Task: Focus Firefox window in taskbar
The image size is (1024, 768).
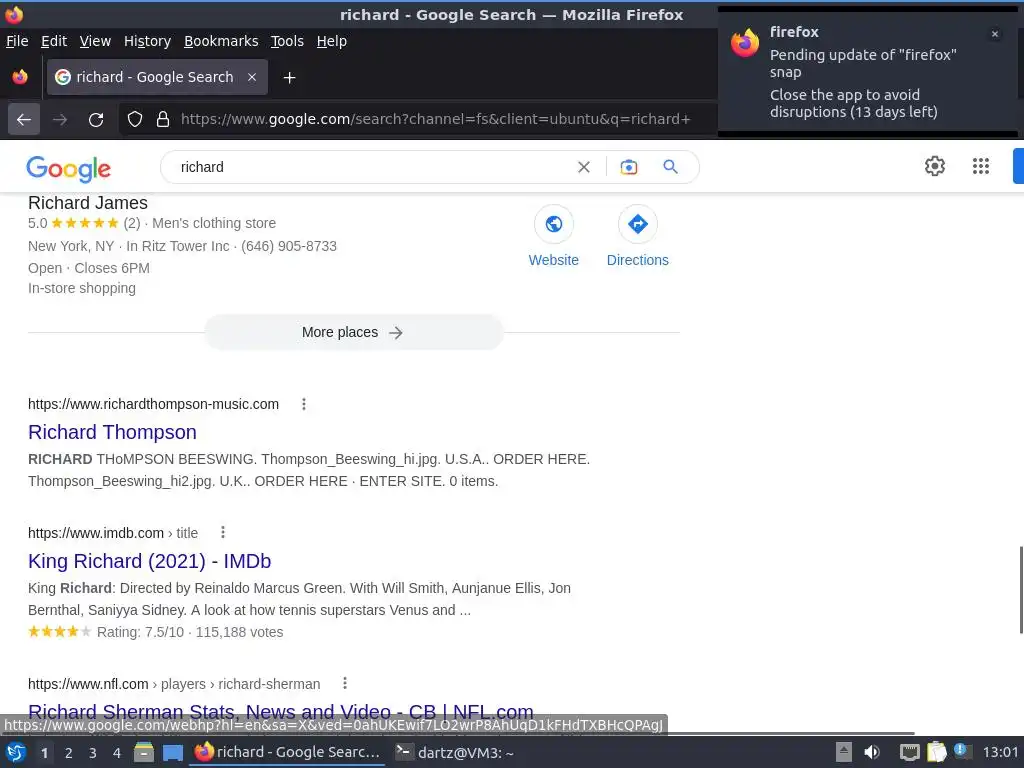Action: [x=287, y=752]
